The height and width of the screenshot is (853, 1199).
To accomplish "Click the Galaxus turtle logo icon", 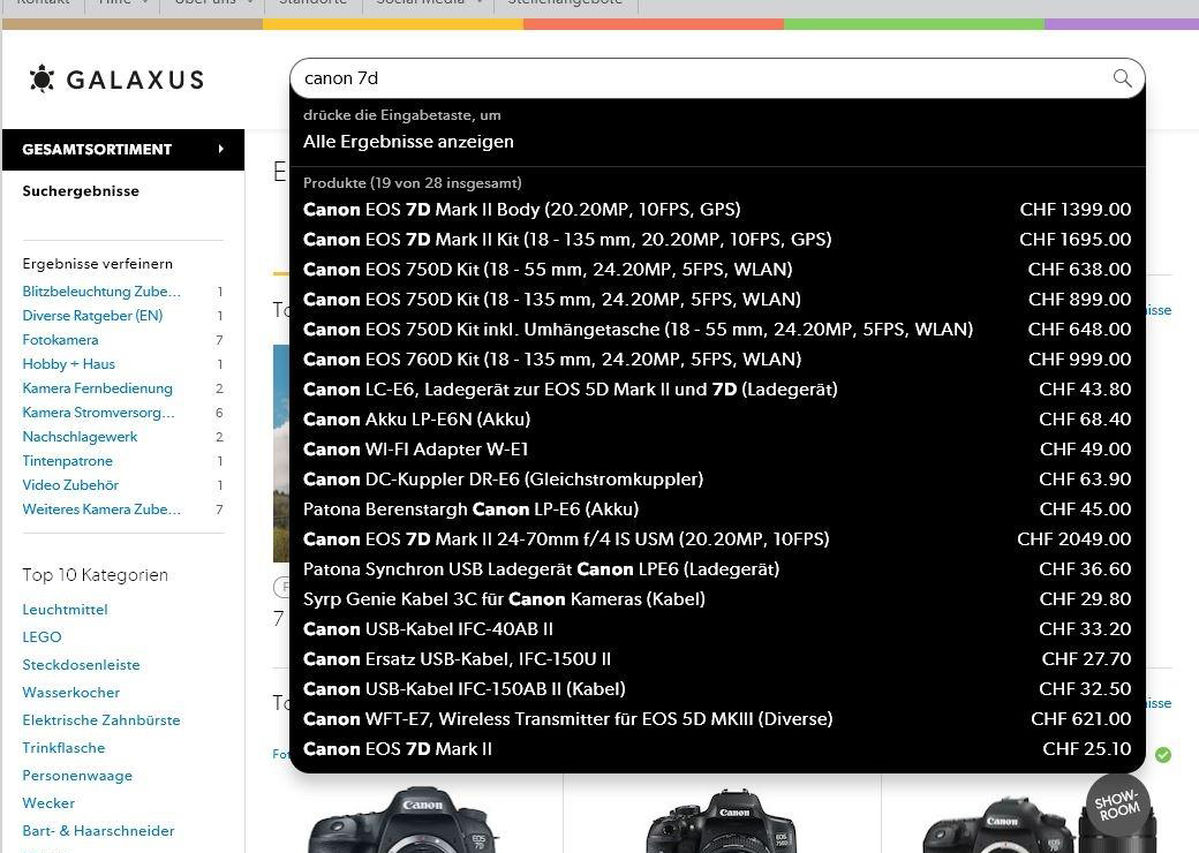I will (x=41, y=79).
